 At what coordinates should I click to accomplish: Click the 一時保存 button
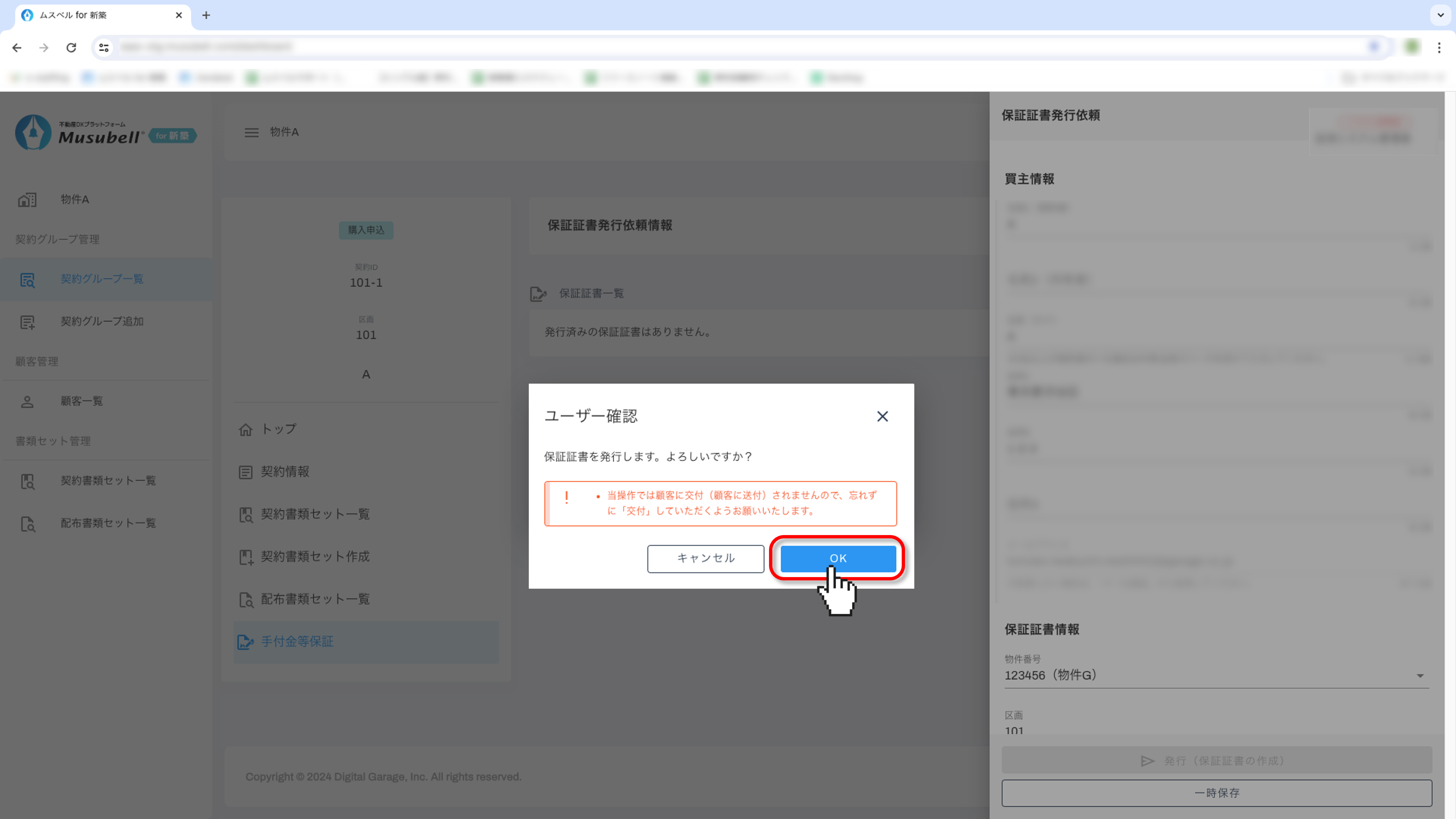pos(1216,793)
